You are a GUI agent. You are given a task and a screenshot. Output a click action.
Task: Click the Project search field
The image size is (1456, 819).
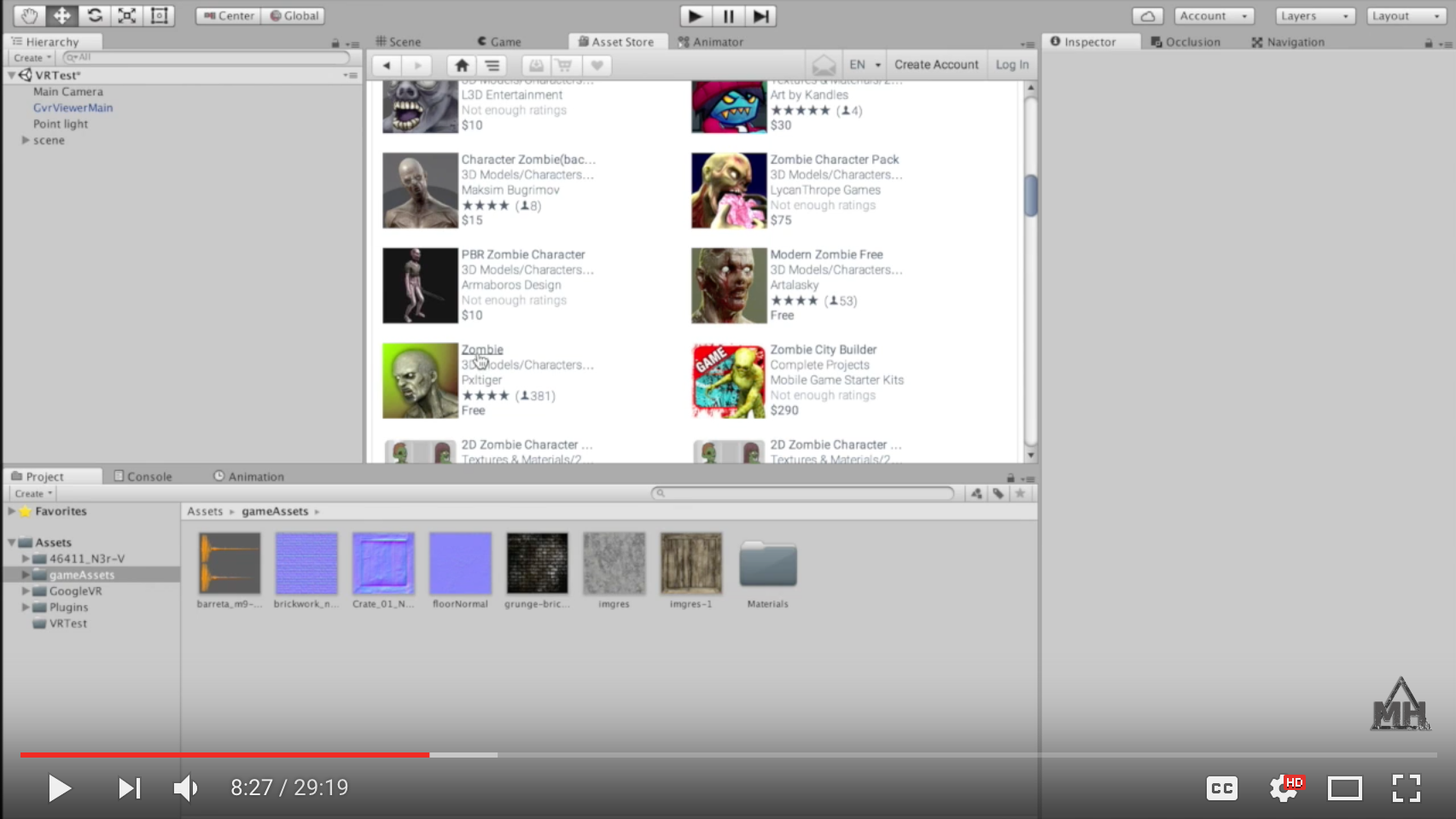point(802,493)
